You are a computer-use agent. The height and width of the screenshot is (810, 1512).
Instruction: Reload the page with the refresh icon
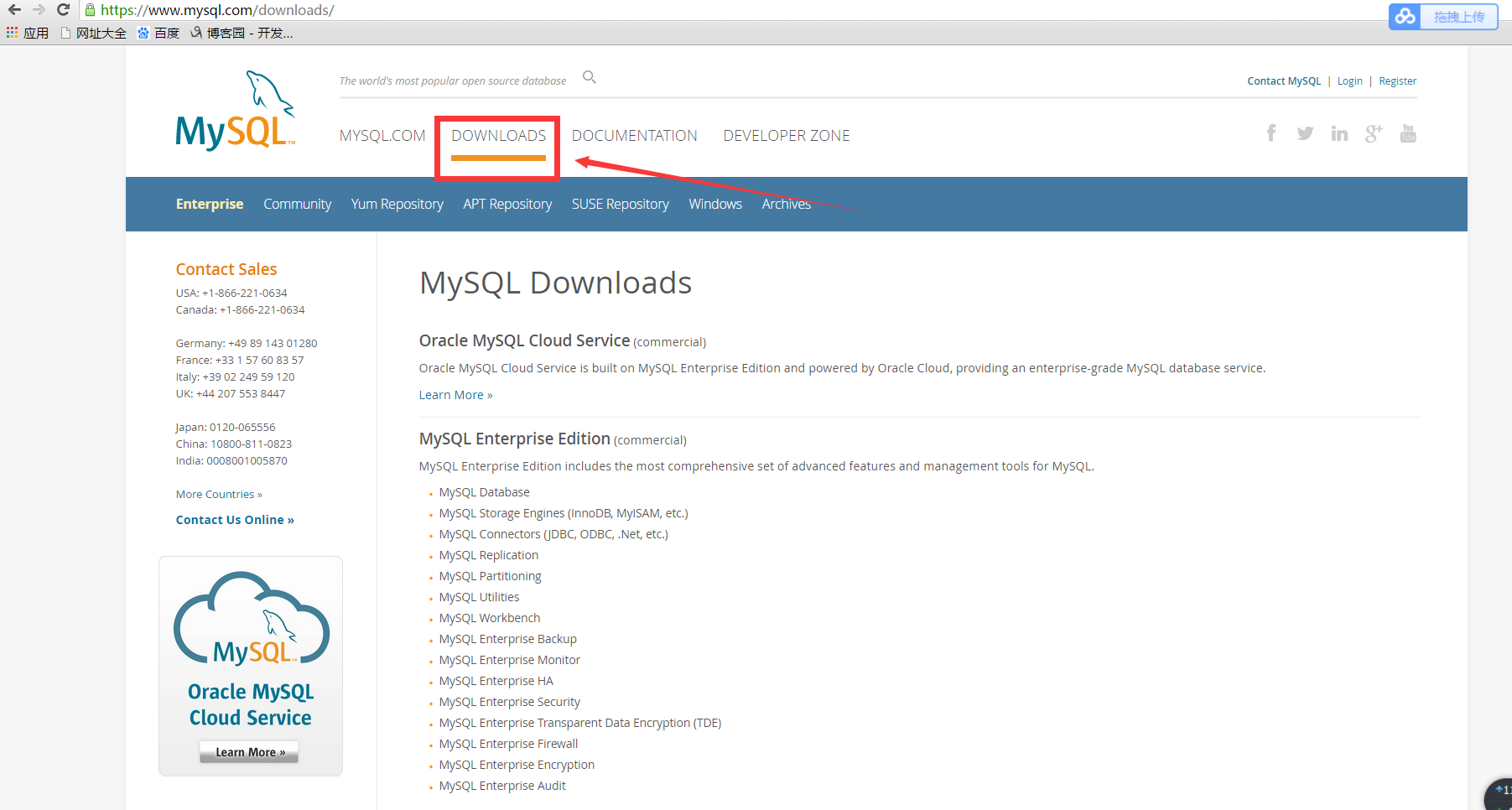(63, 10)
